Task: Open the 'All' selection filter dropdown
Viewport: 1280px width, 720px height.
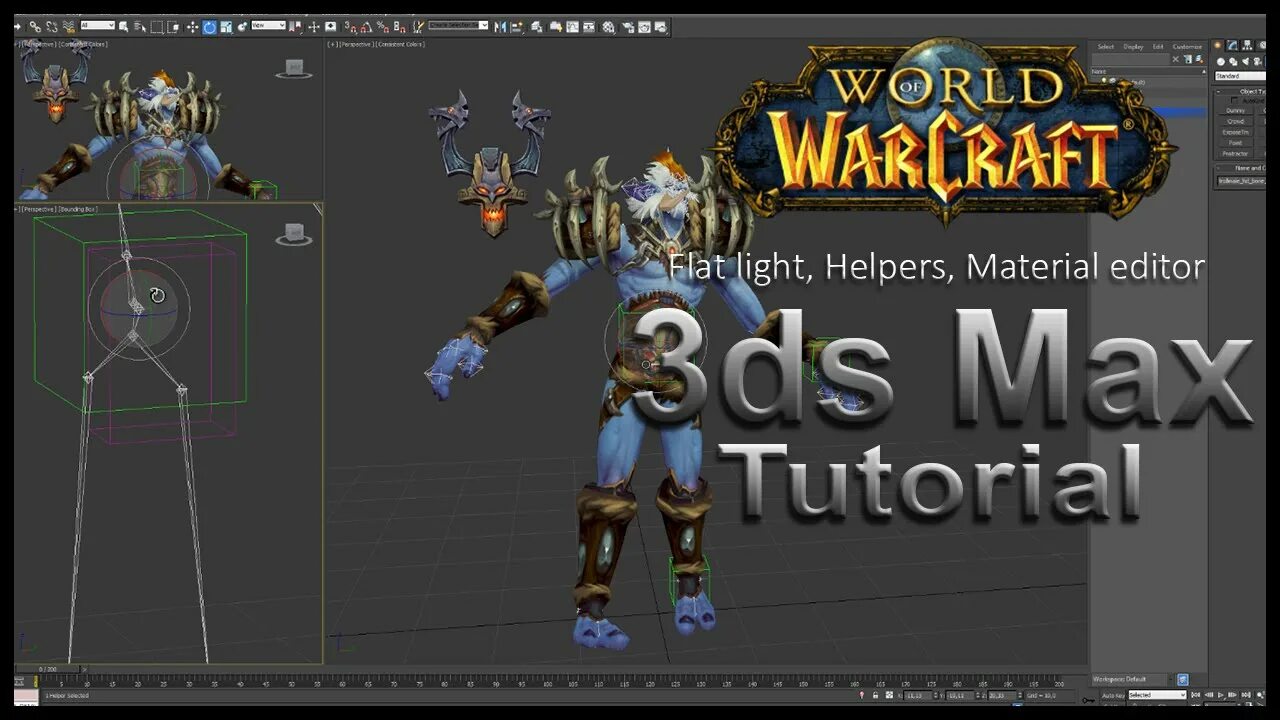Action: tap(98, 25)
